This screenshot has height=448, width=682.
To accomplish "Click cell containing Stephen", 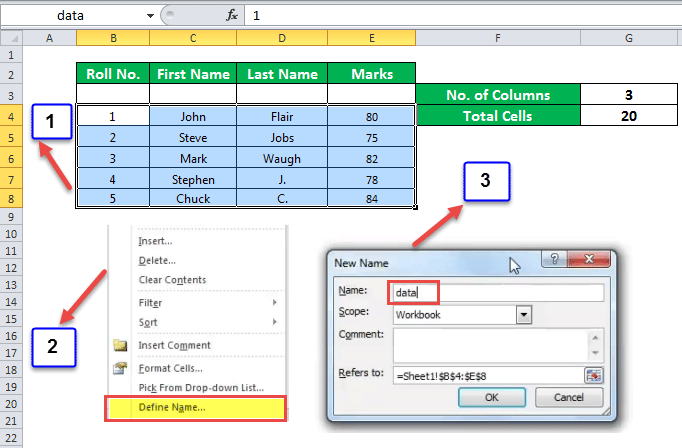I will click(x=193, y=180).
